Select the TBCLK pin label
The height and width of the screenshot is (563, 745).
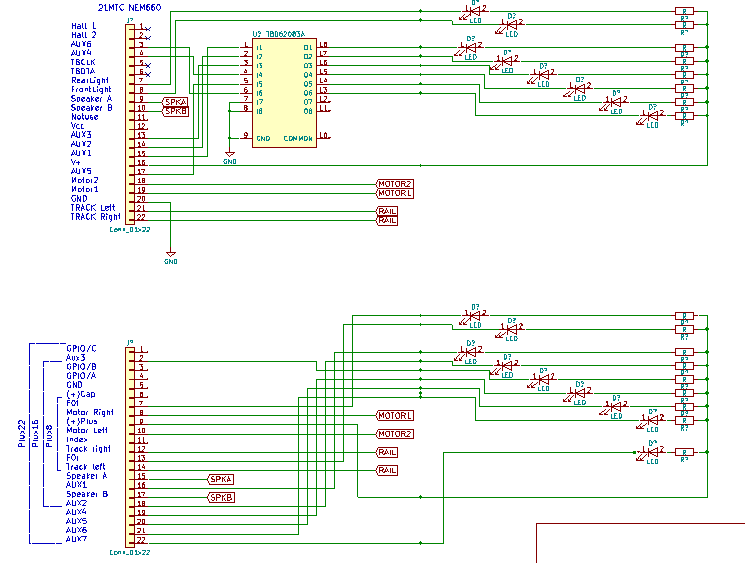83,62
